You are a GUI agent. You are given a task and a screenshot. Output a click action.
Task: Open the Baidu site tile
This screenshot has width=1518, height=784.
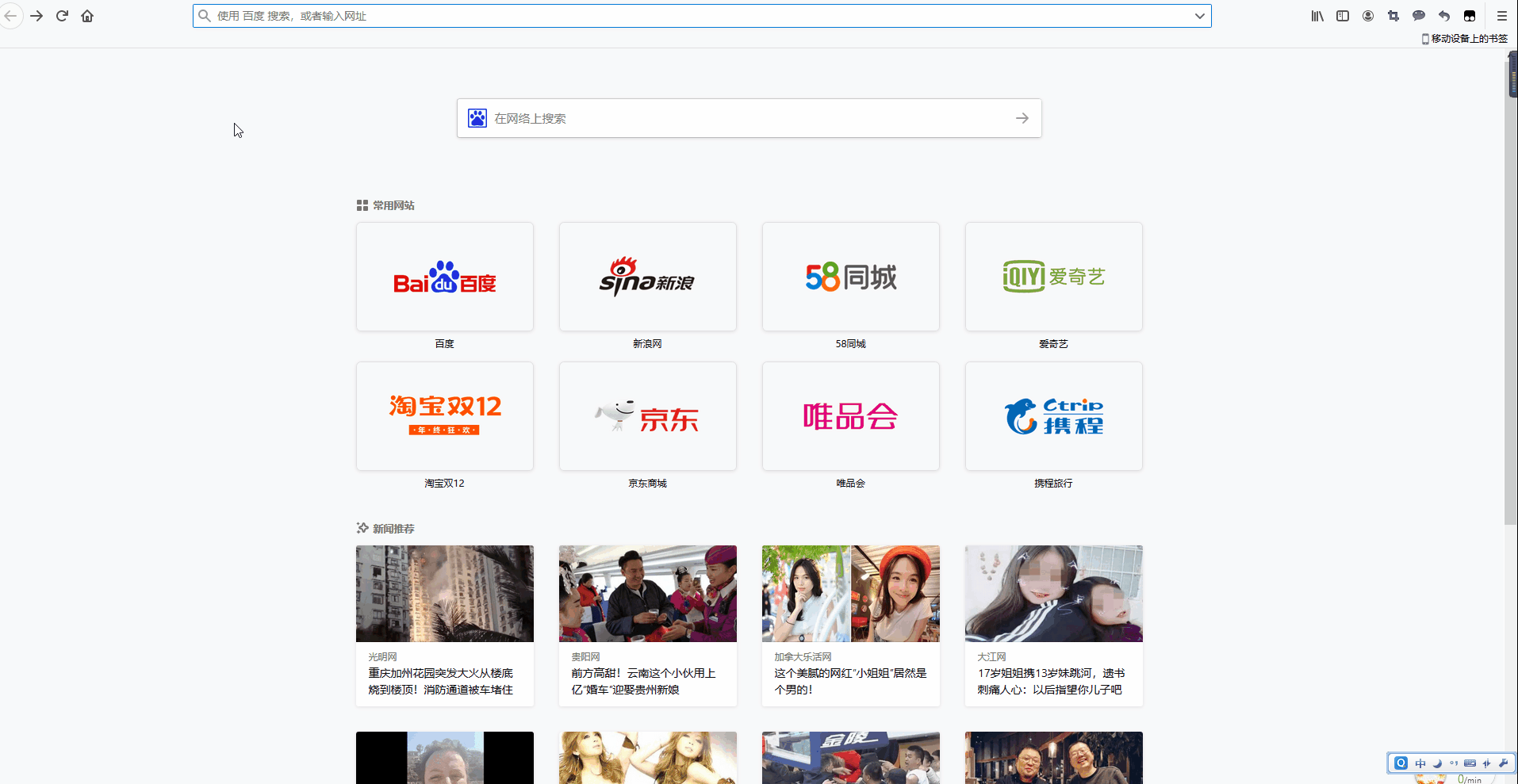click(445, 277)
